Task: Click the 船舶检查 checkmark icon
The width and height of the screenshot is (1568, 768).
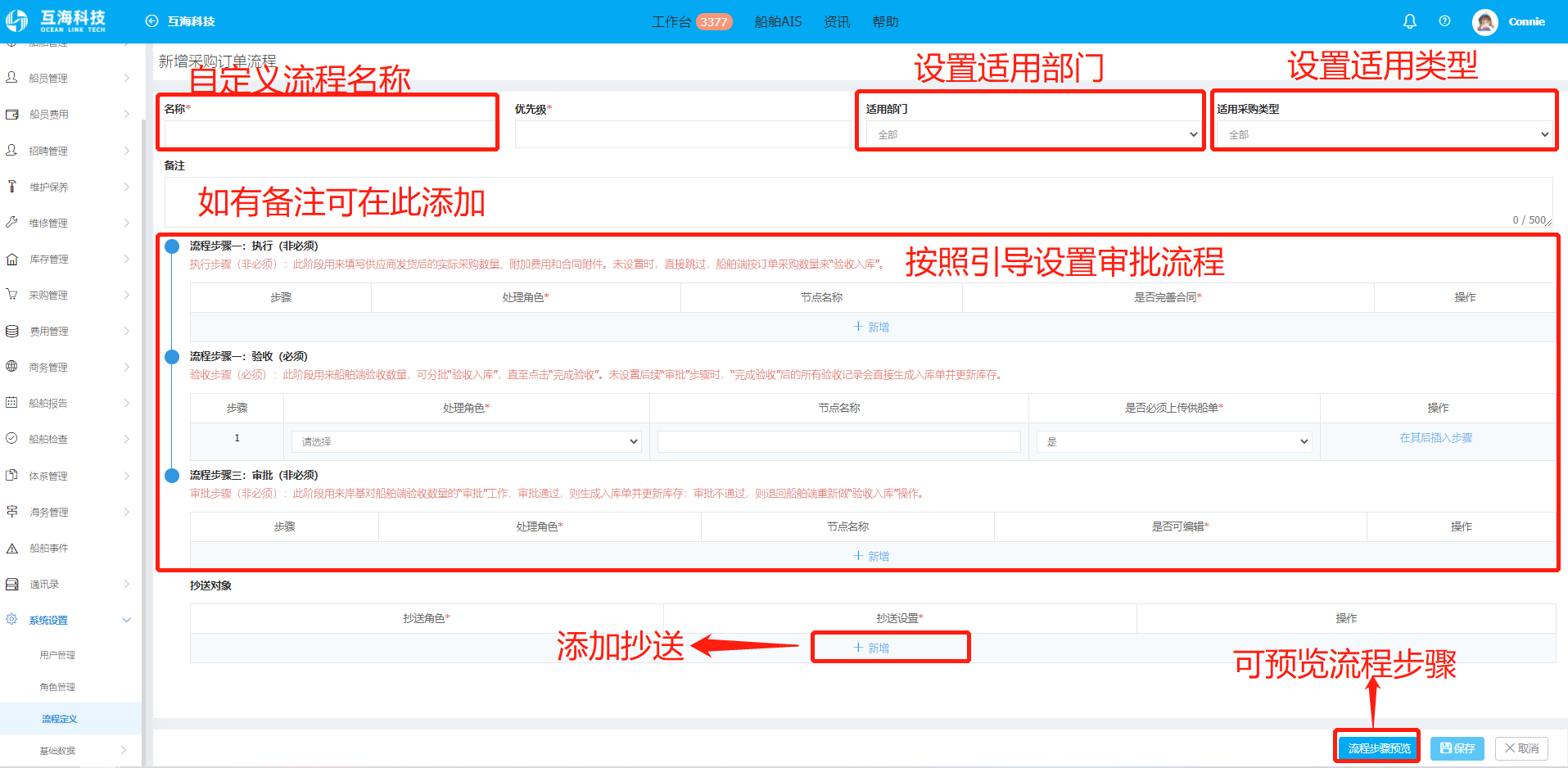Action: point(11,439)
